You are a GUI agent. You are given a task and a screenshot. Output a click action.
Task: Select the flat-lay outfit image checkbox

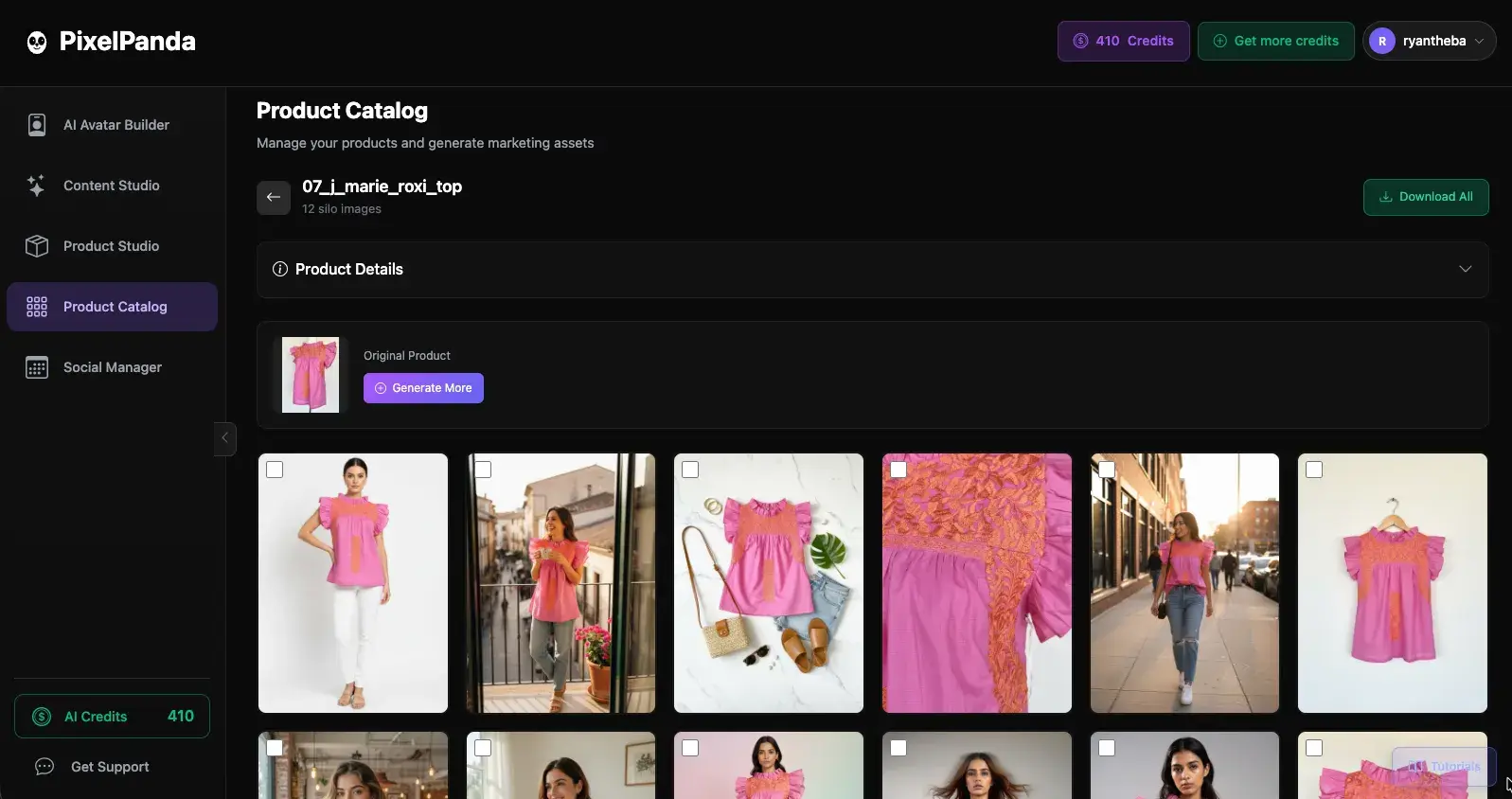(690, 470)
